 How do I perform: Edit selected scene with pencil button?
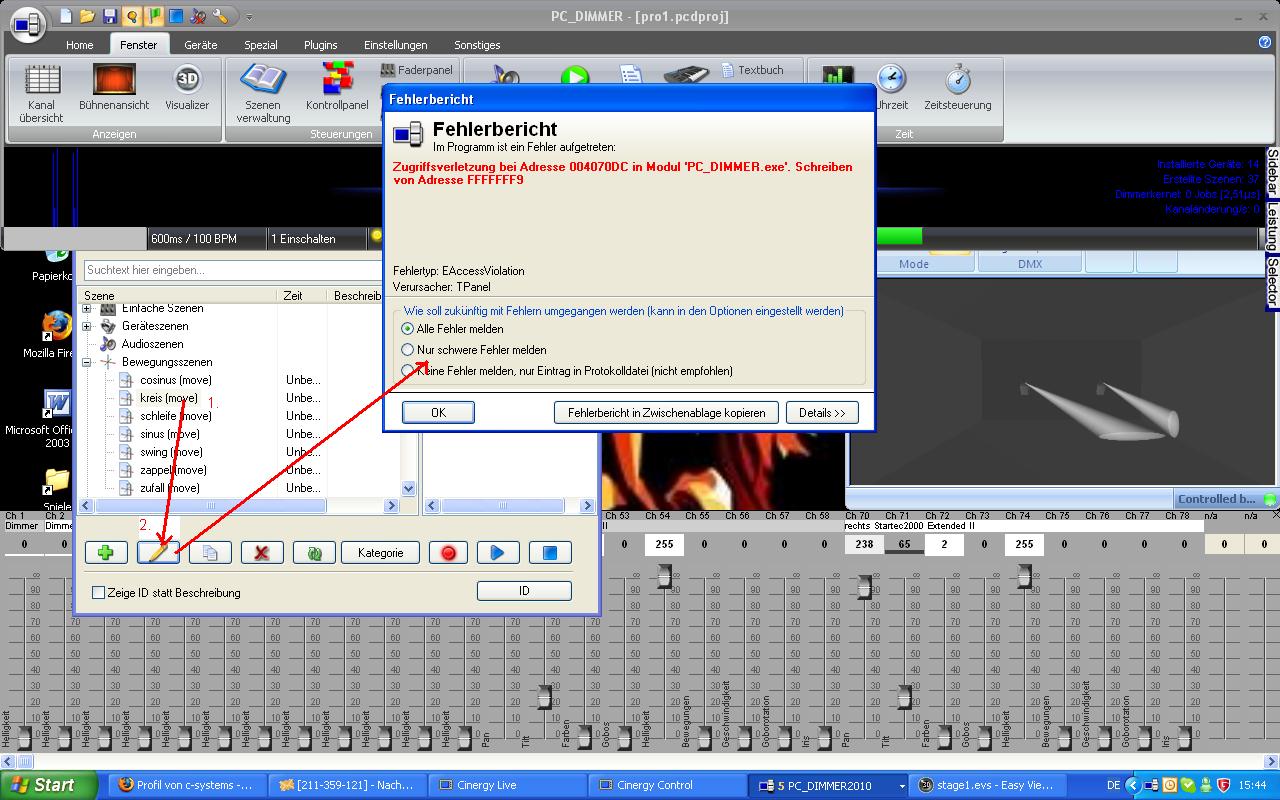pos(158,552)
